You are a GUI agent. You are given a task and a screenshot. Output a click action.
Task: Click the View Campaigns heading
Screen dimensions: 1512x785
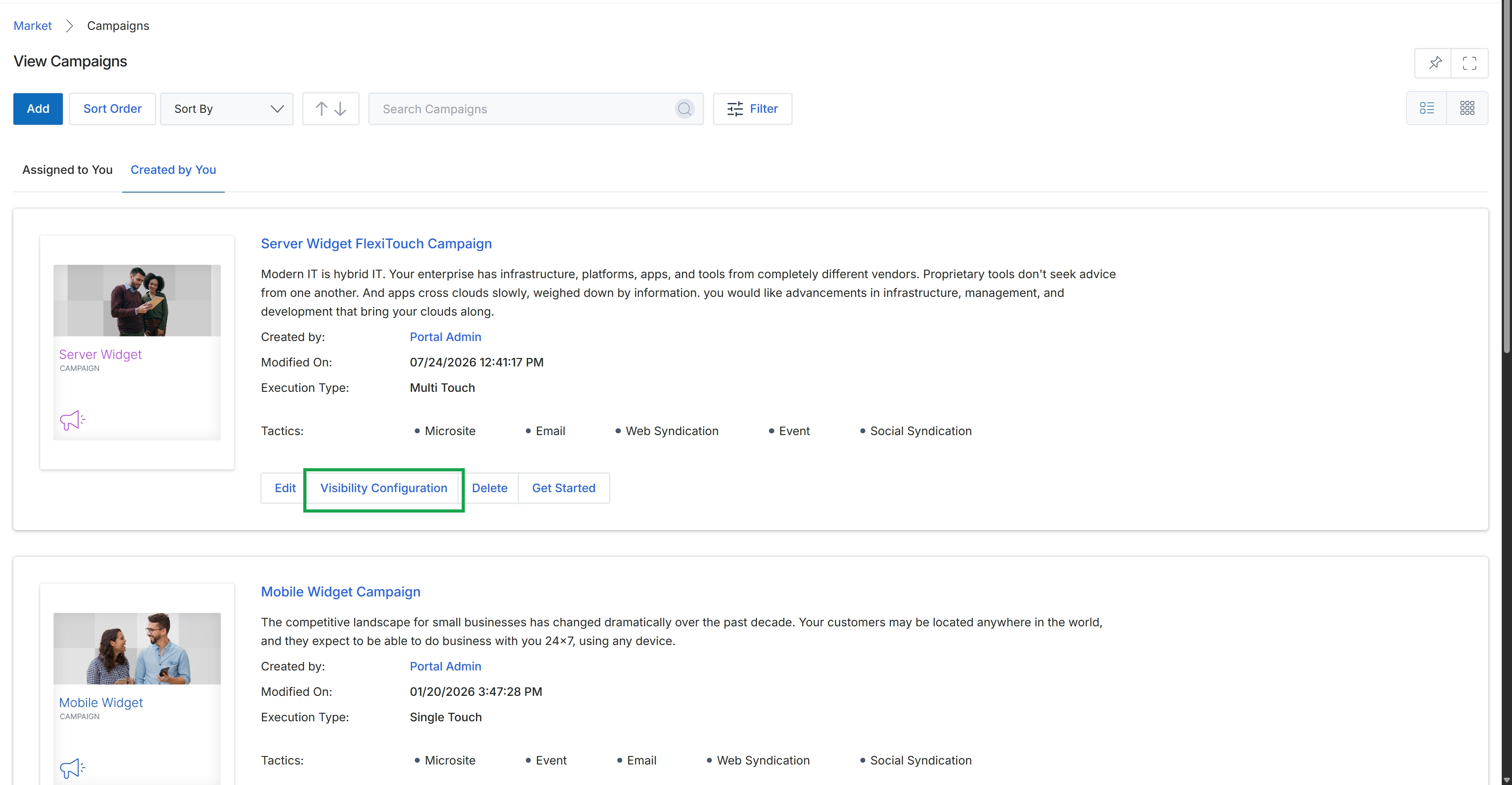[70, 61]
